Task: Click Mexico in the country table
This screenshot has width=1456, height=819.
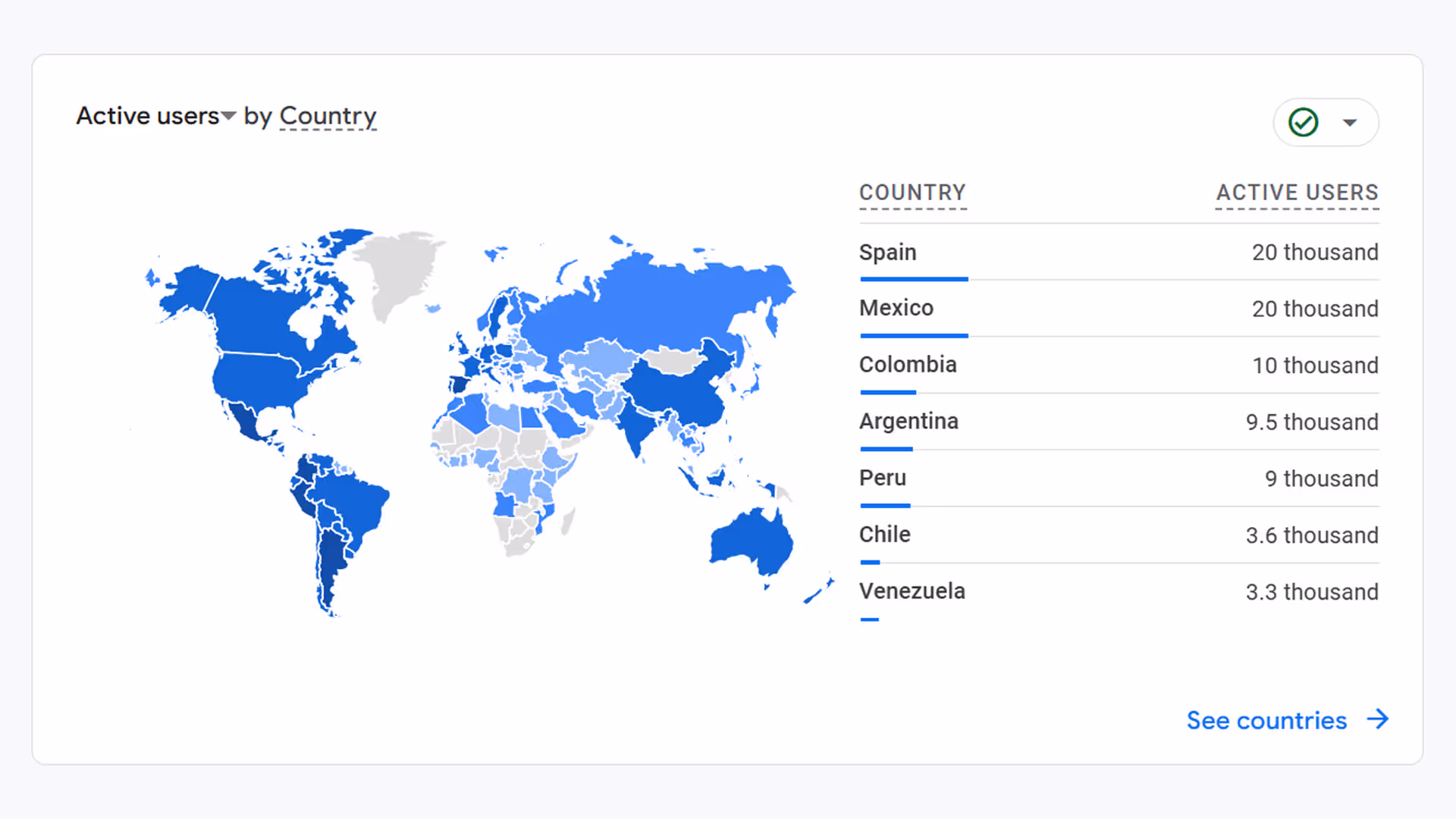Action: [896, 308]
